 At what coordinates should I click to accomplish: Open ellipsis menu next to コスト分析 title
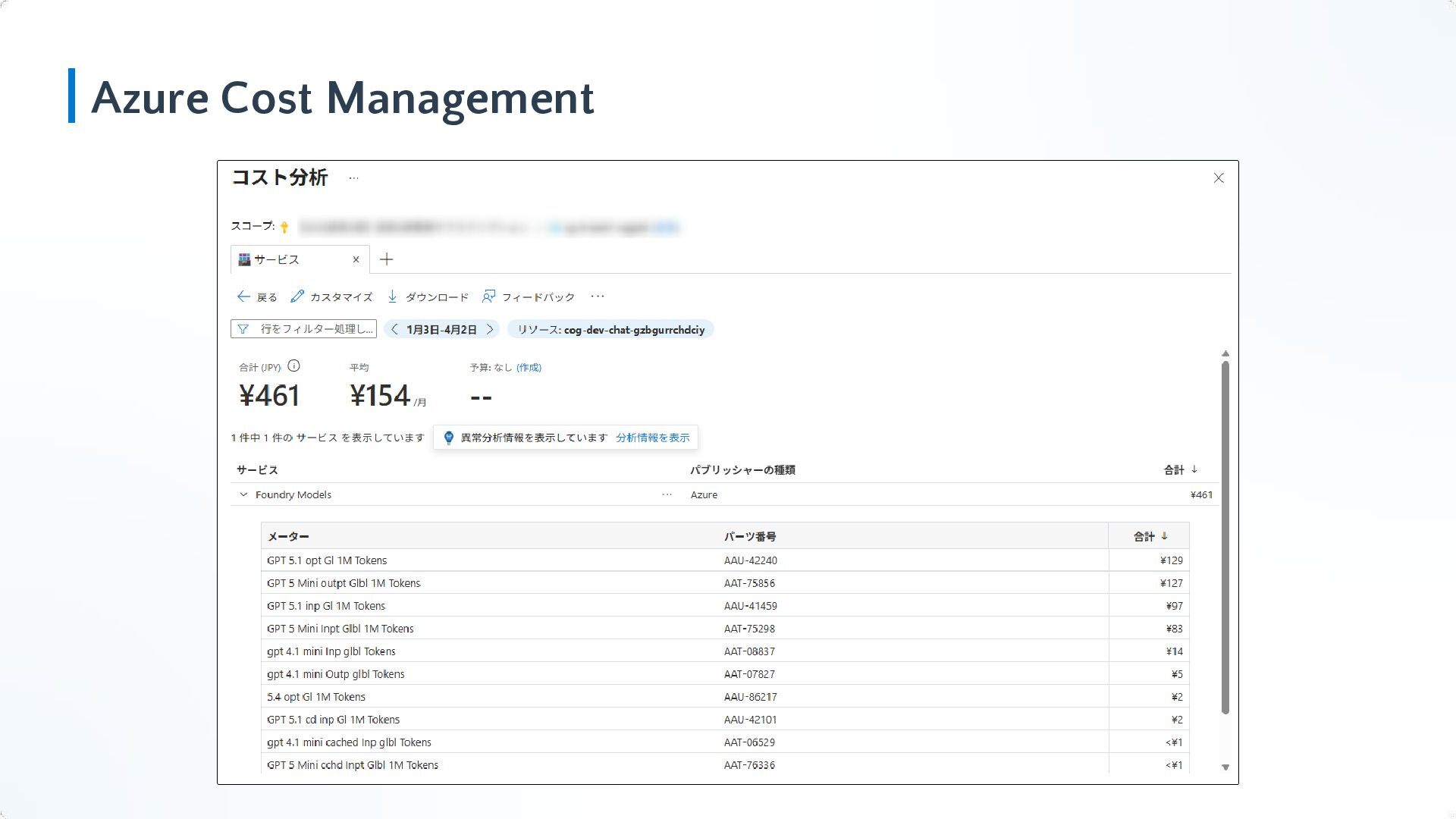353,178
